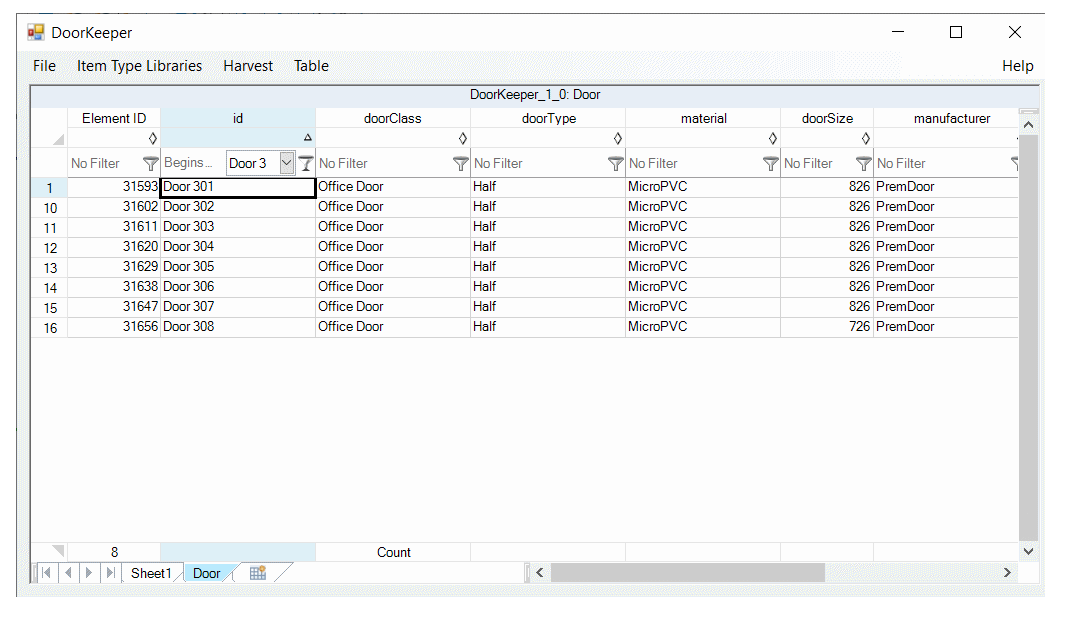The image size is (1065, 617).
Task: Toggle sort diamond on doorClass column
Action: [x=462, y=138]
